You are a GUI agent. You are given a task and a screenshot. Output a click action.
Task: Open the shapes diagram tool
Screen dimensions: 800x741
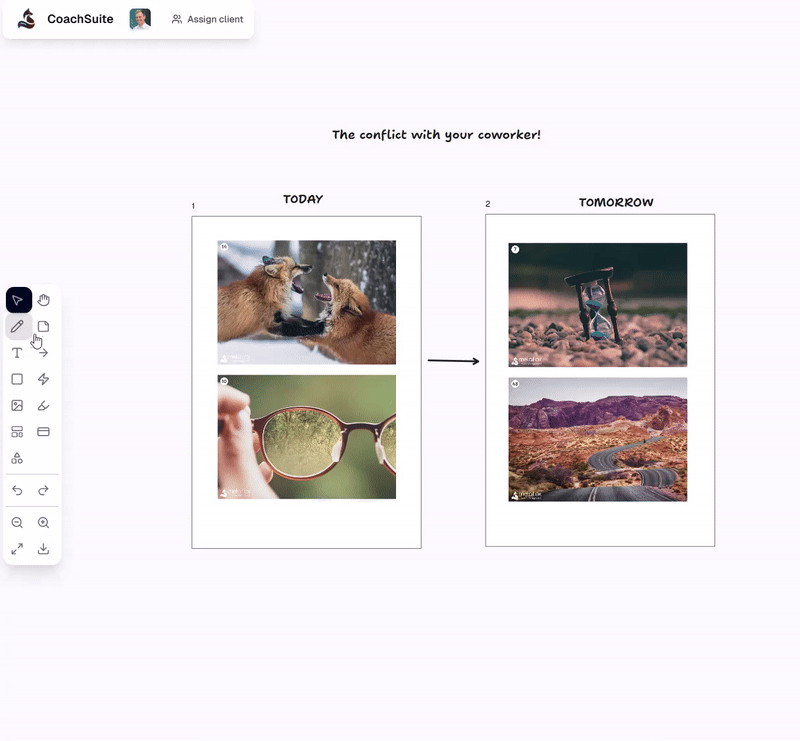(x=17, y=458)
